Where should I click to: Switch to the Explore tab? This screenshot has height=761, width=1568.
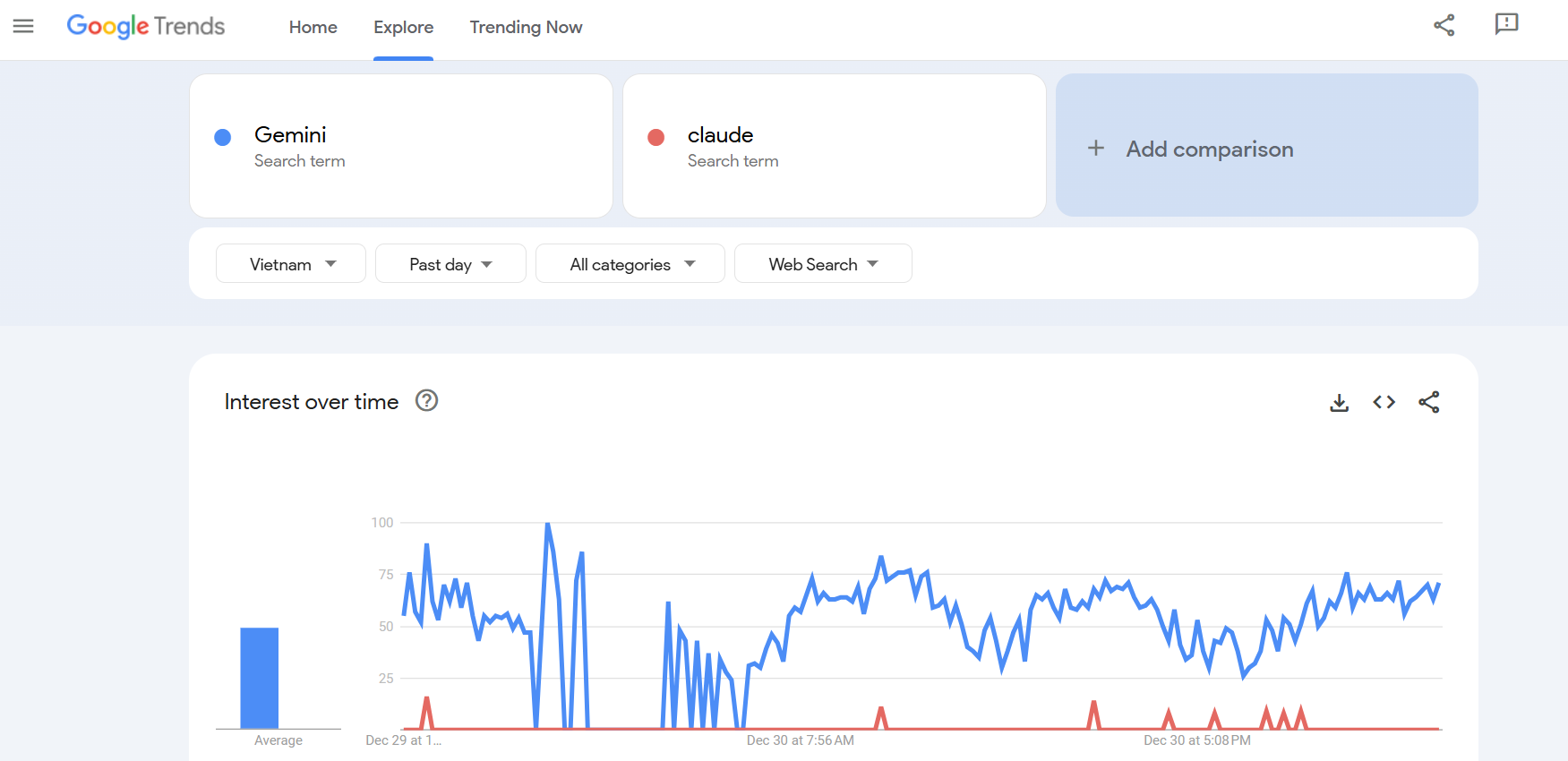(x=403, y=28)
